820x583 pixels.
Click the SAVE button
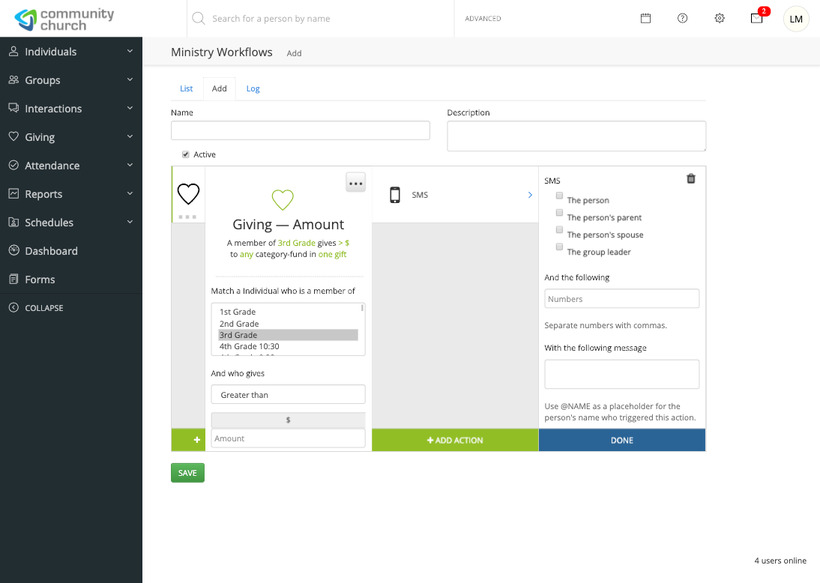(187, 472)
